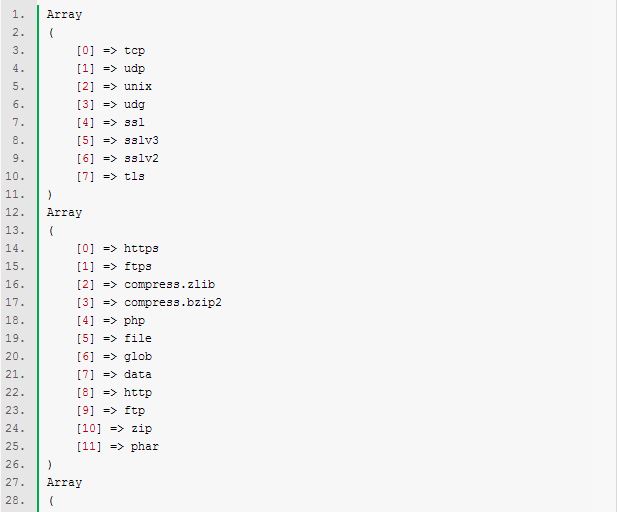
Task: Click line number 12 in the gutter
Action: (x=18, y=212)
